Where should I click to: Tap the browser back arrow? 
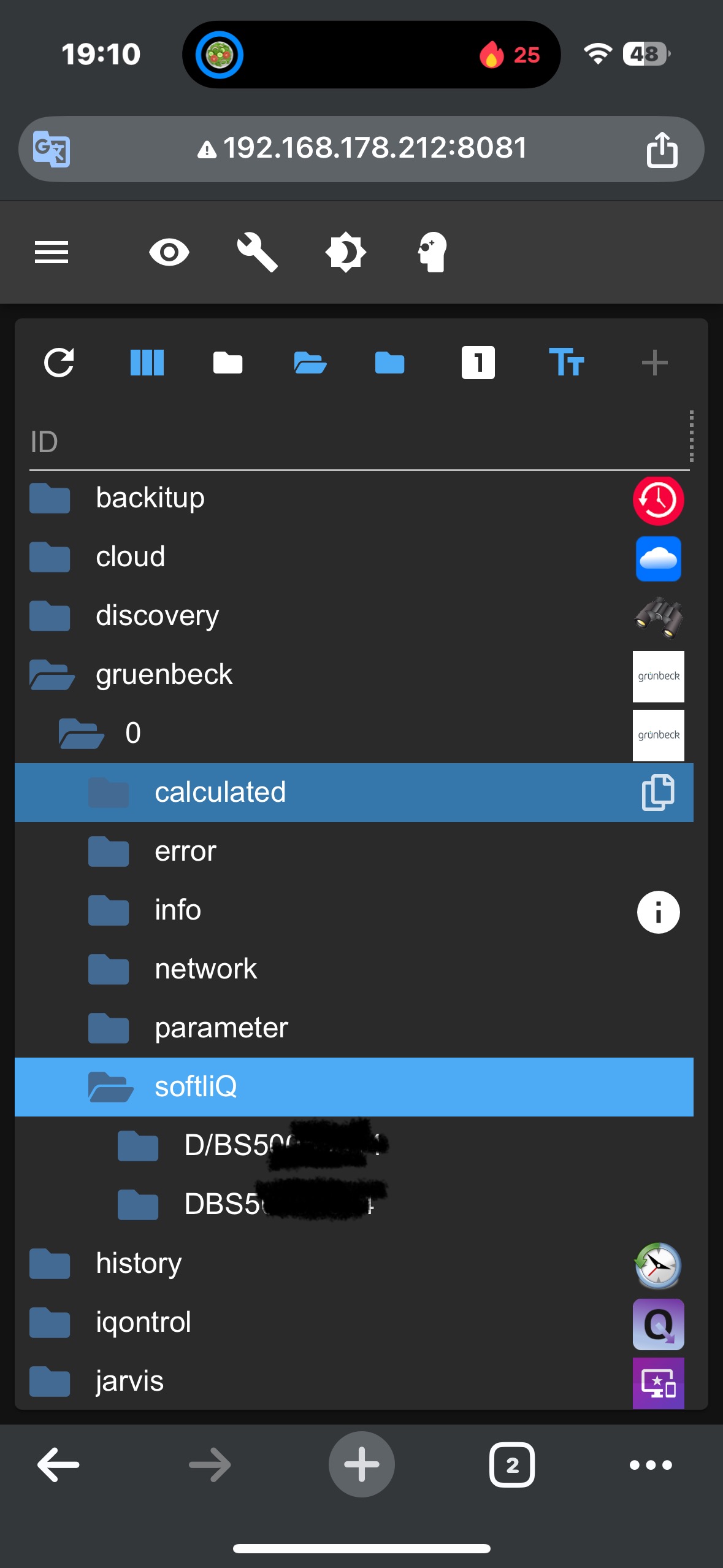click(59, 1464)
